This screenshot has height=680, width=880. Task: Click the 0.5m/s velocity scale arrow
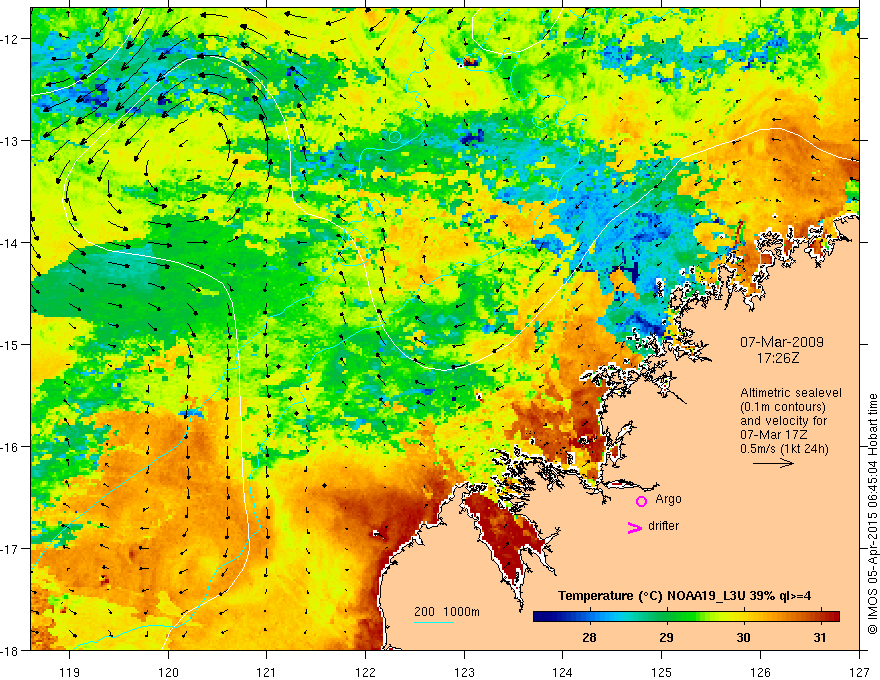773,463
